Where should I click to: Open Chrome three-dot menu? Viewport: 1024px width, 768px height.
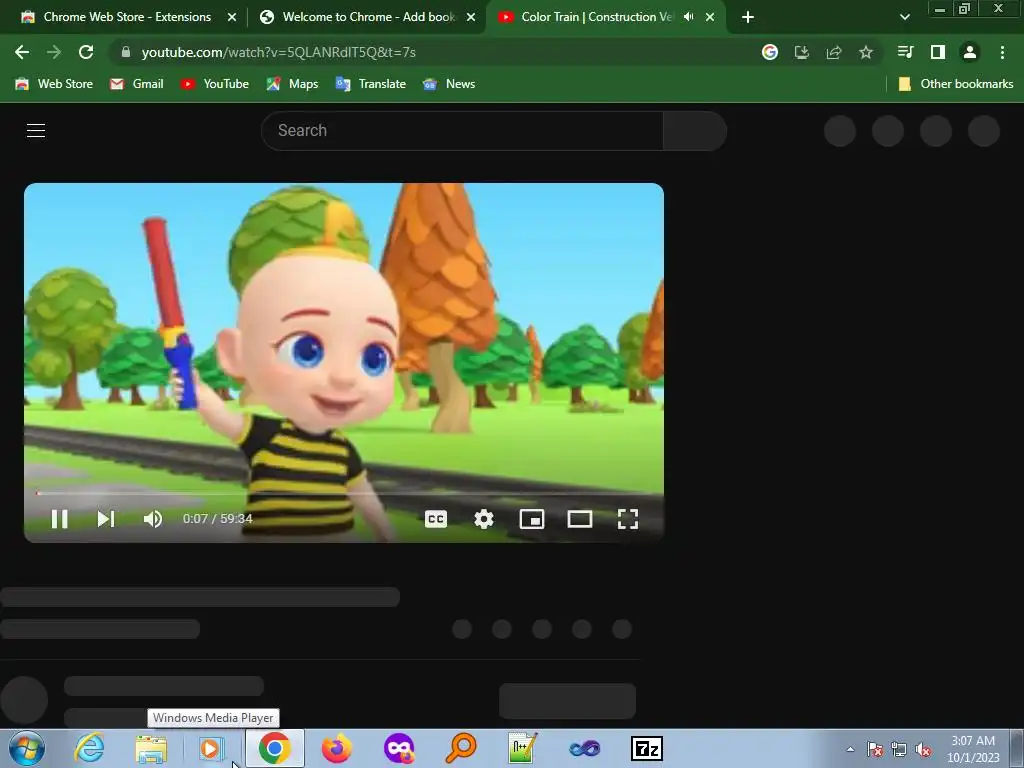pos(1002,52)
